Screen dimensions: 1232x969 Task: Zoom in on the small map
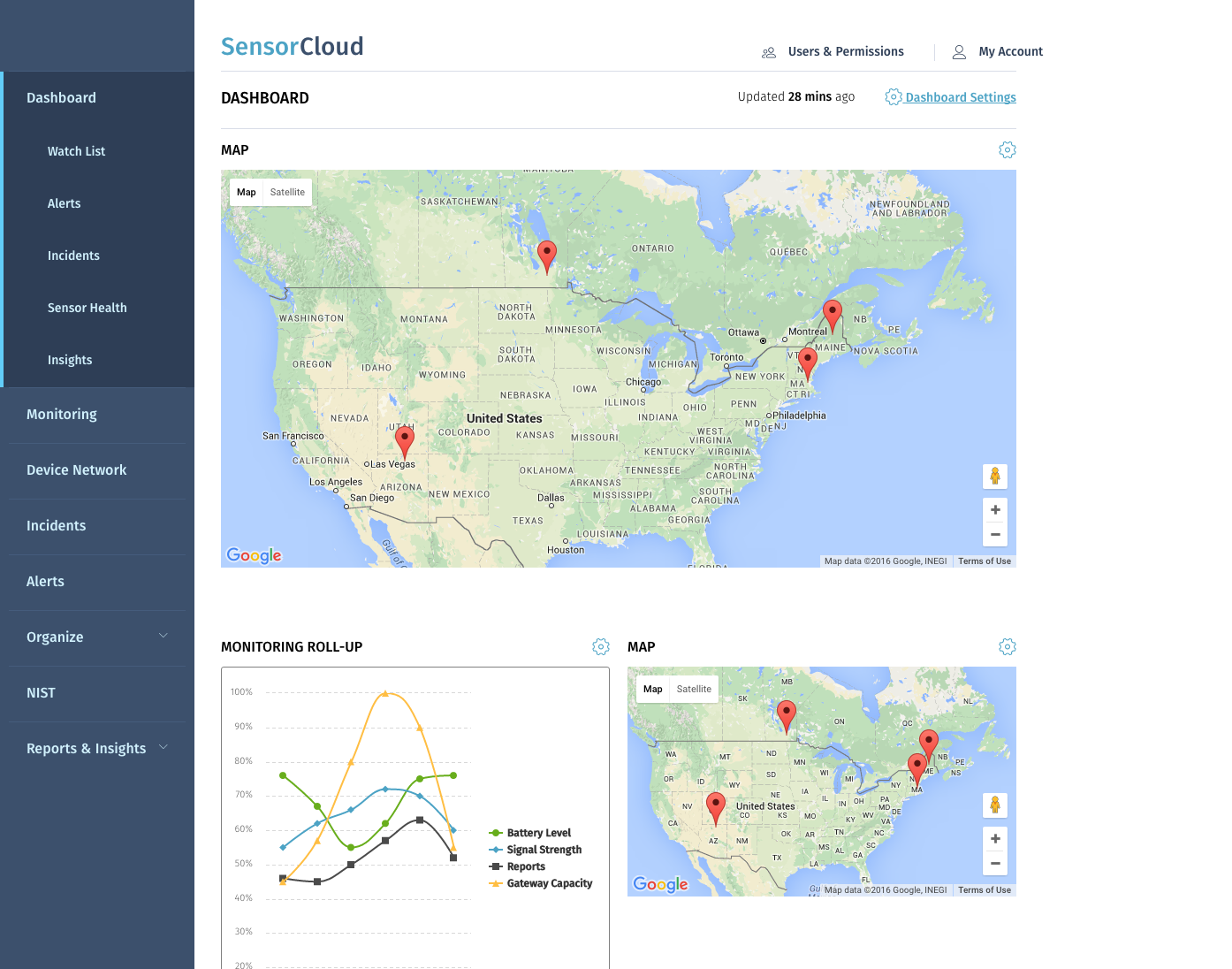995,839
